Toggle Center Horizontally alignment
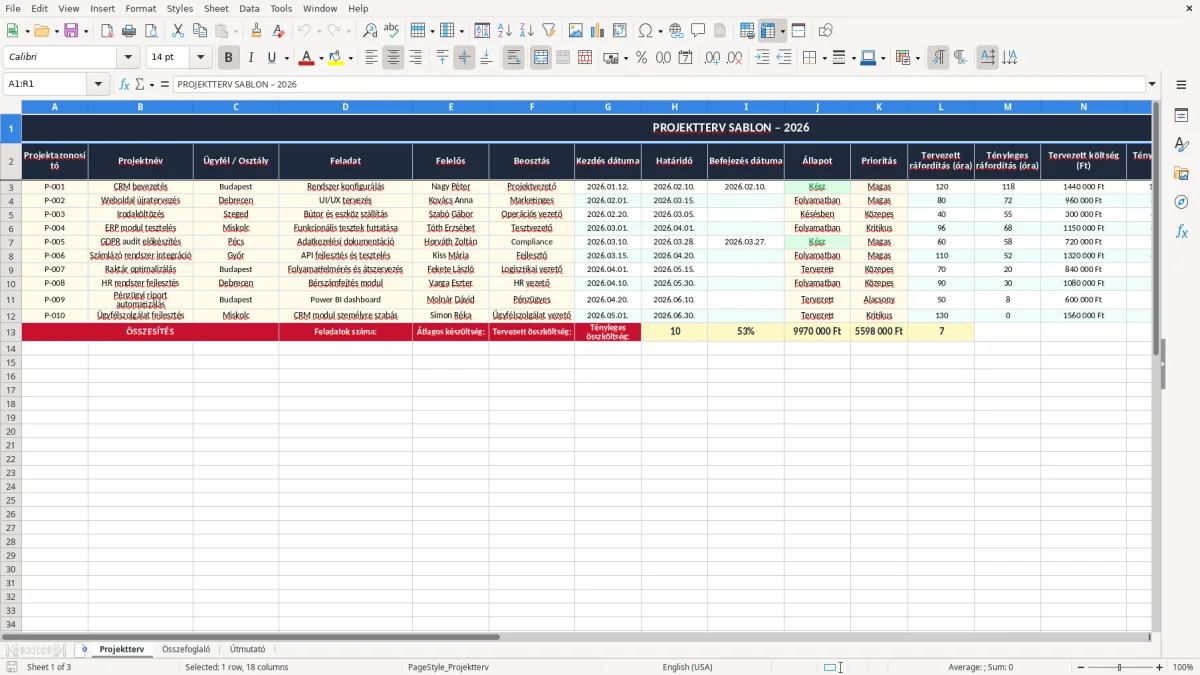Screen dimensions: 1200x675 coord(393,58)
